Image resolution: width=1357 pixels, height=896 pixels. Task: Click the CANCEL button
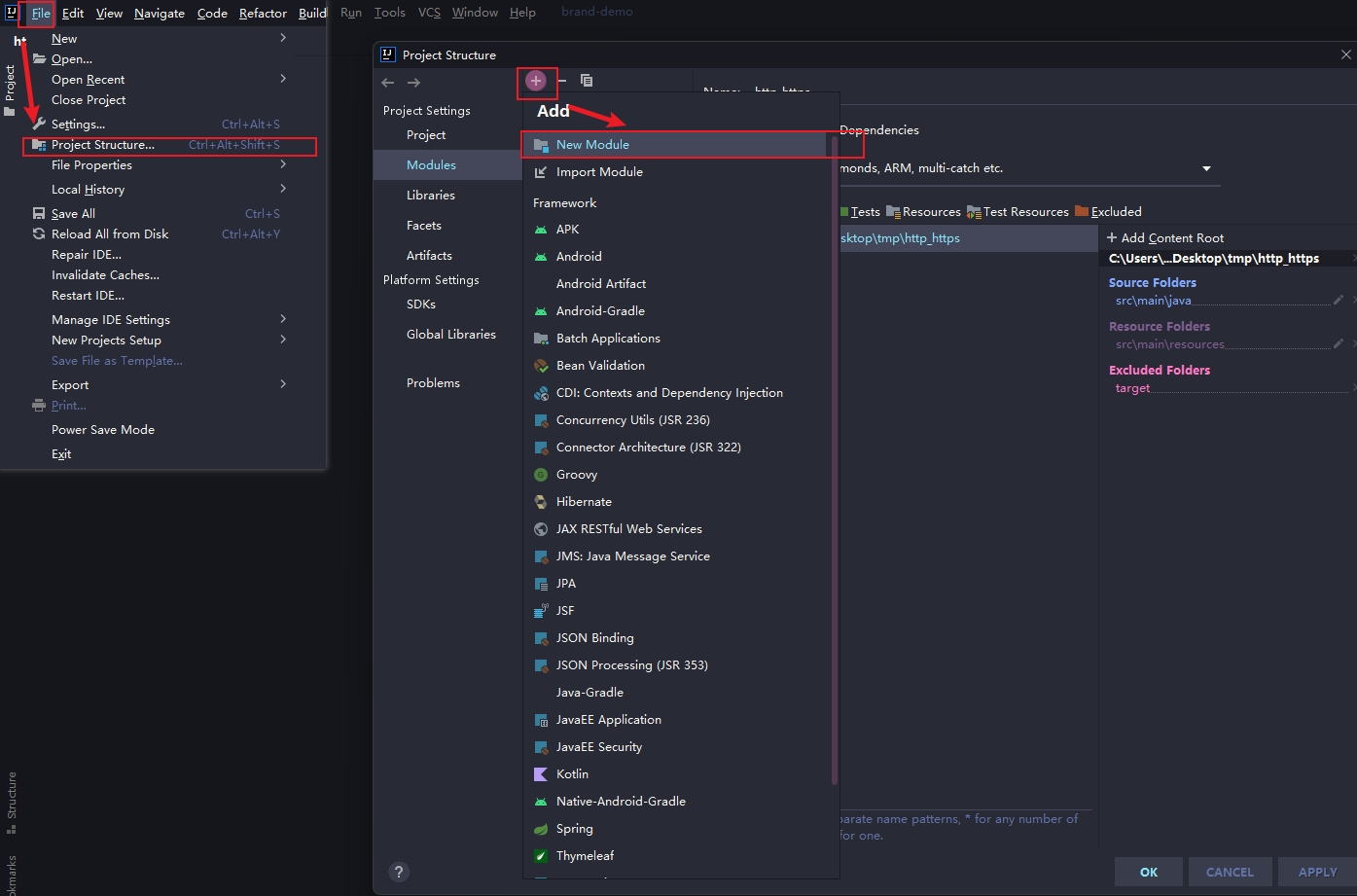[1230, 872]
